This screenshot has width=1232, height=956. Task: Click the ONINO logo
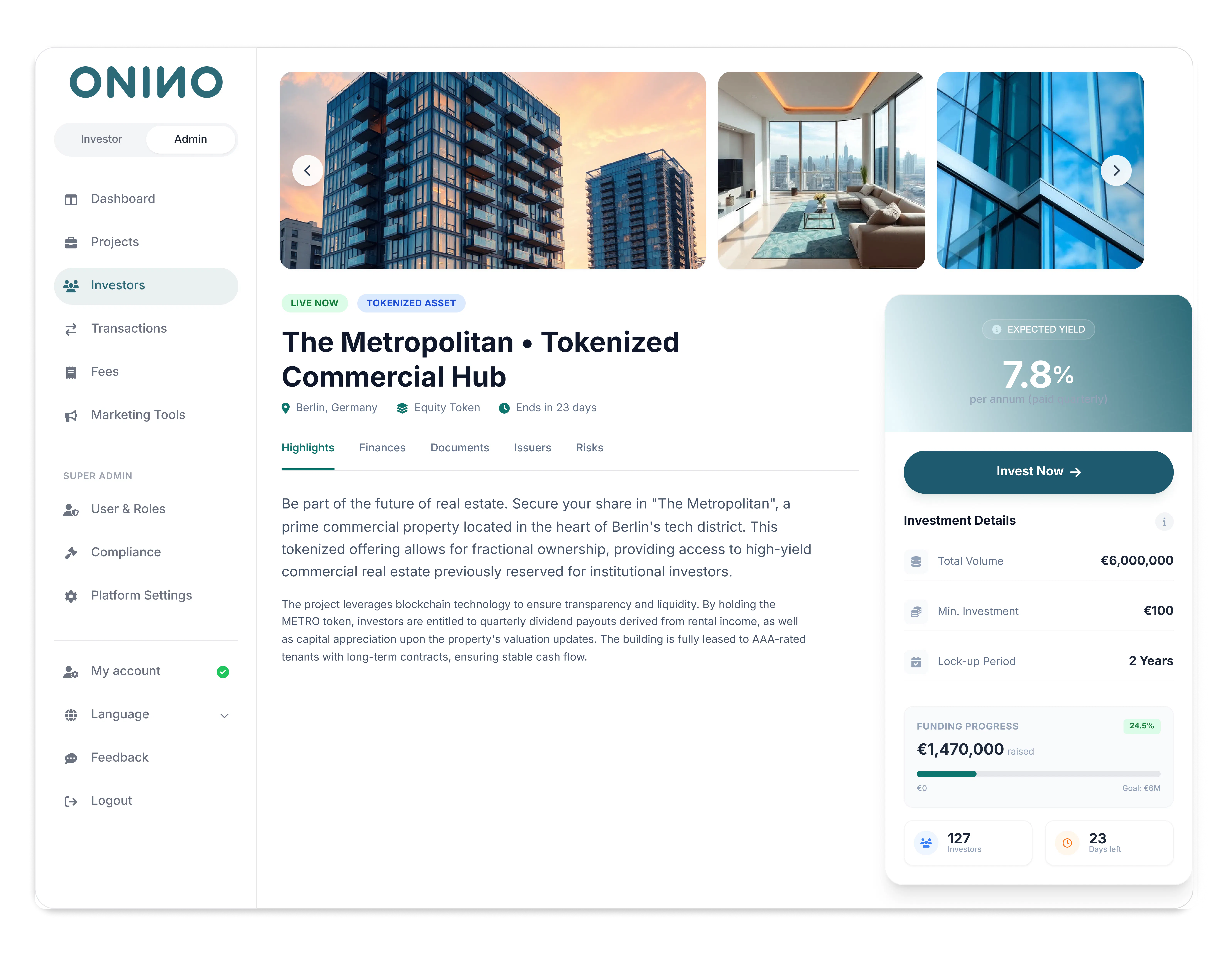[146, 82]
